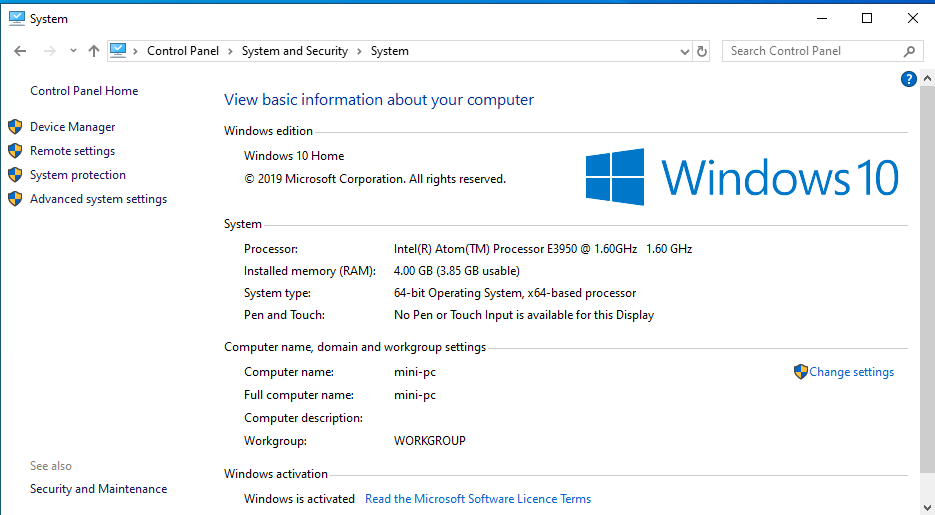Click the computer icon in address bar
This screenshot has width=935, height=515.
pos(118,51)
